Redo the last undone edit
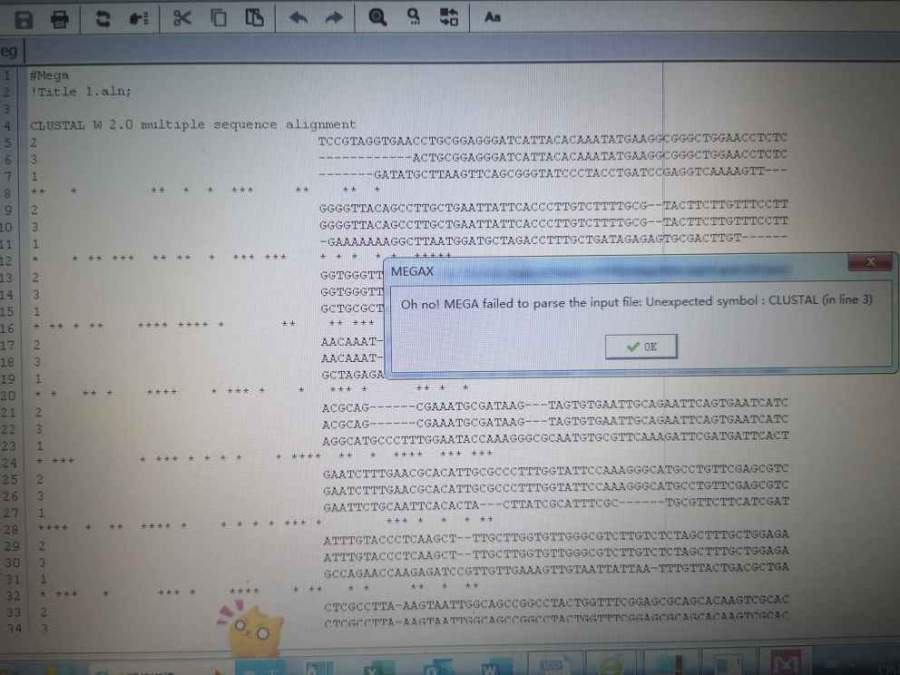 (x=334, y=18)
